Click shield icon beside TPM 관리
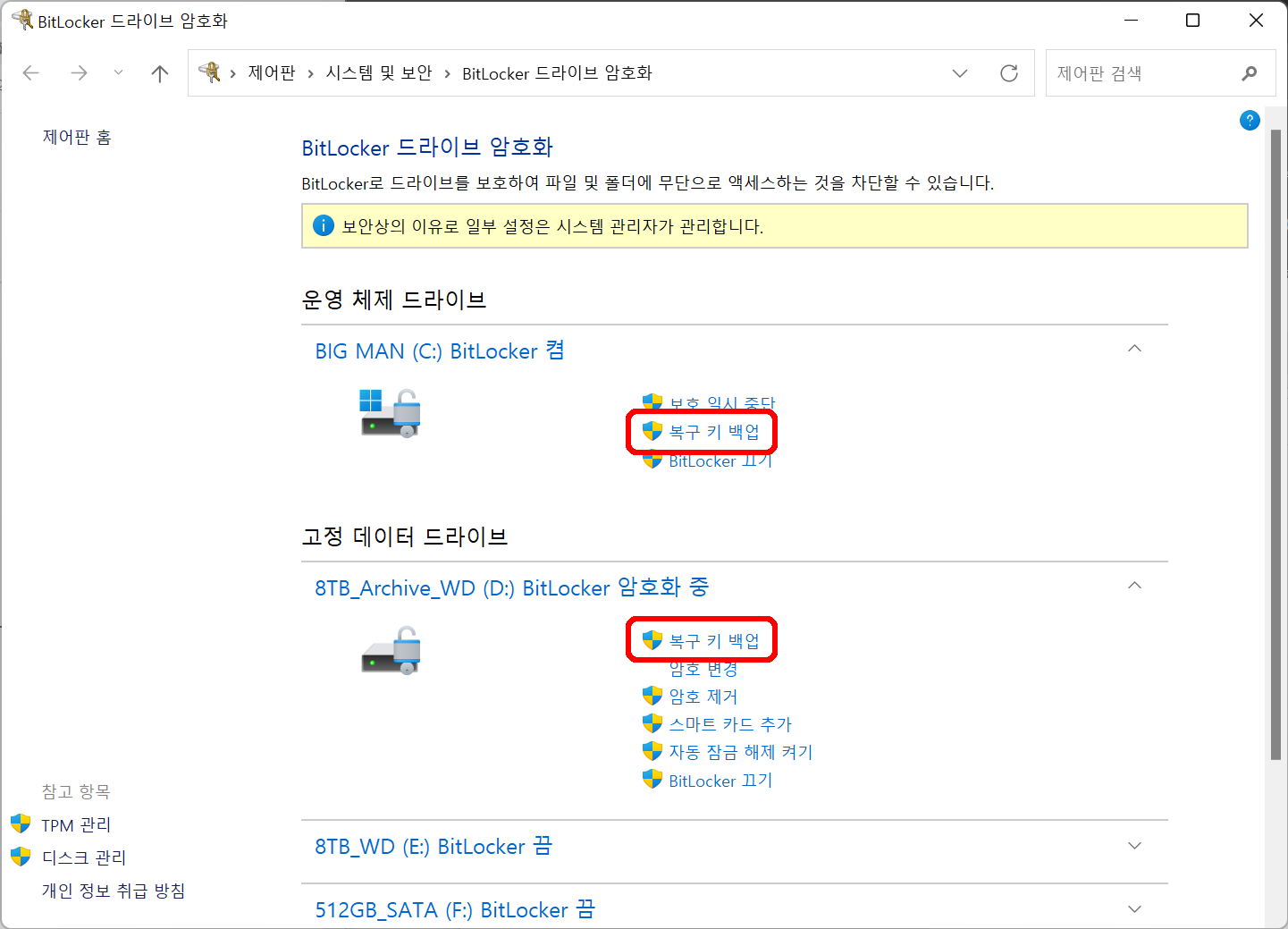The height and width of the screenshot is (929, 1288). pyautogui.click(x=21, y=823)
